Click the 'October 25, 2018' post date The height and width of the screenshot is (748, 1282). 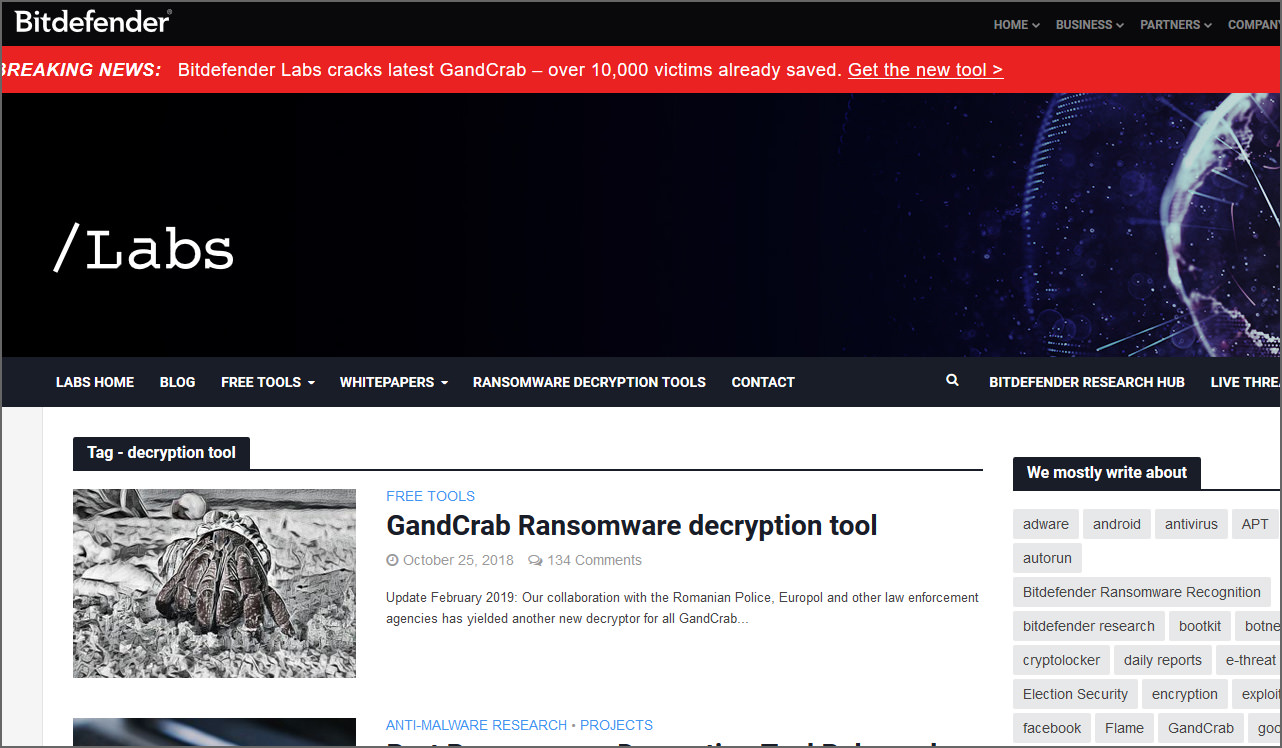point(458,560)
